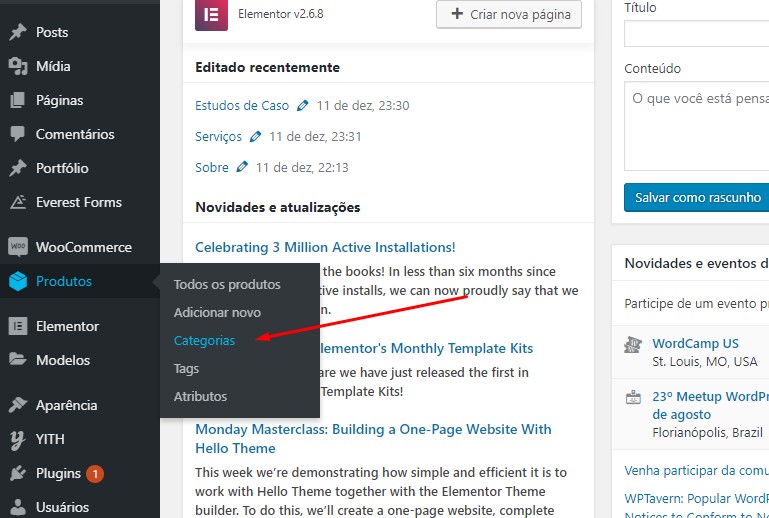Focus the Conteúdo text area
This screenshot has width=769, height=518.
(x=696, y=126)
